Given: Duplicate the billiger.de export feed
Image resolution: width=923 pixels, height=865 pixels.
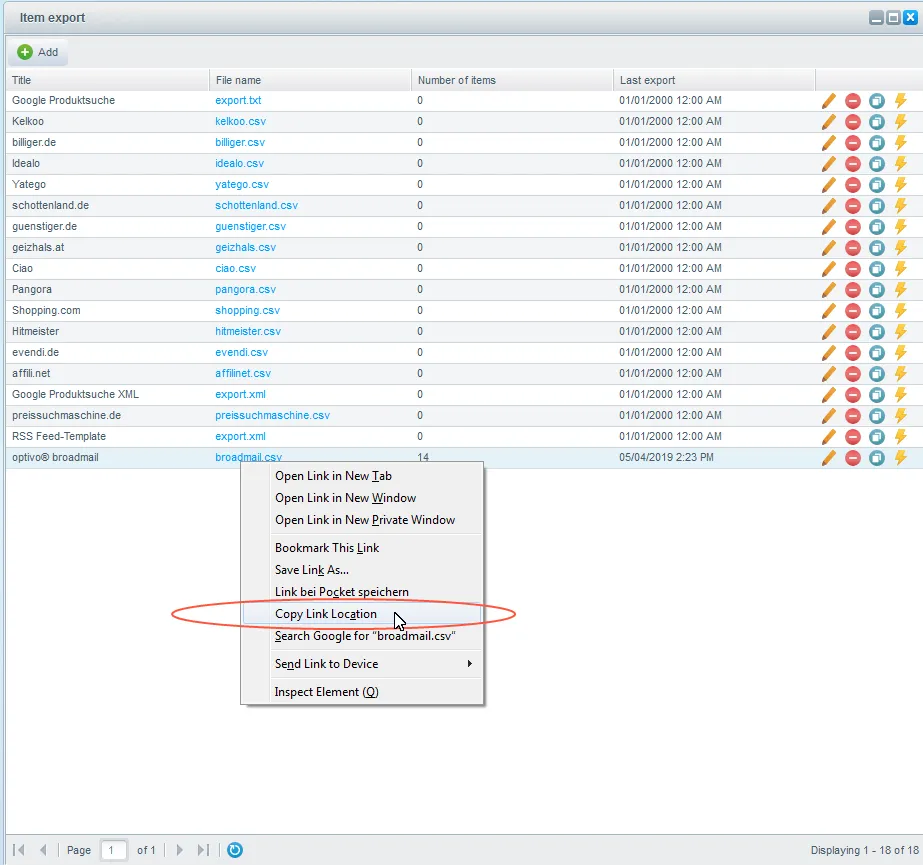Looking at the screenshot, I should coord(876,143).
